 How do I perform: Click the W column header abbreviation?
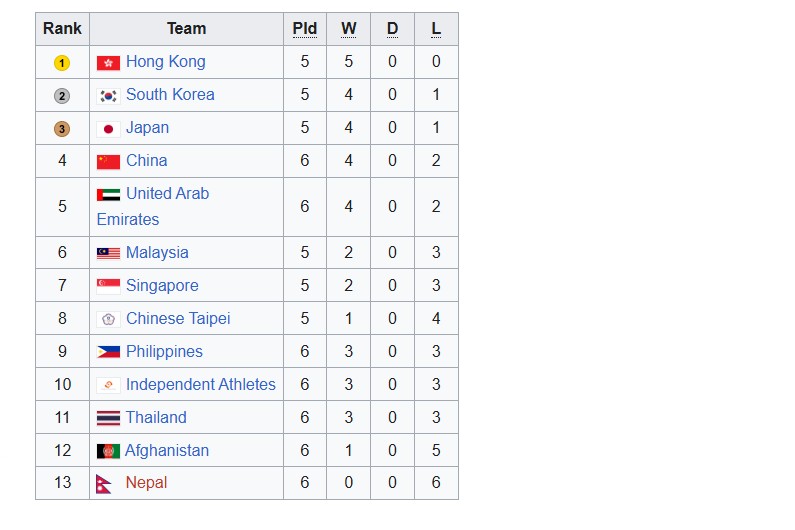[x=348, y=28]
